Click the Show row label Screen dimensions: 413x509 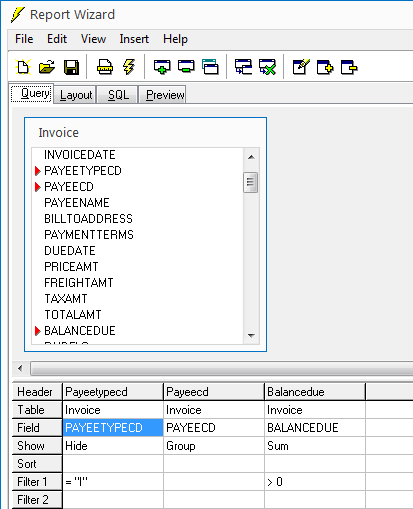[x=37, y=446]
